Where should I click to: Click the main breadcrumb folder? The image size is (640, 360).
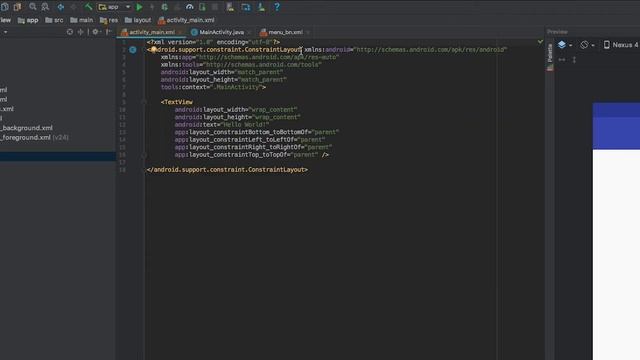(82, 20)
